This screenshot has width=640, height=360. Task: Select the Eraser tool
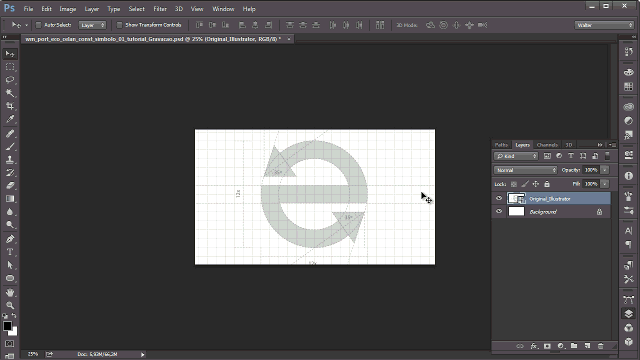pyautogui.click(x=10, y=186)
